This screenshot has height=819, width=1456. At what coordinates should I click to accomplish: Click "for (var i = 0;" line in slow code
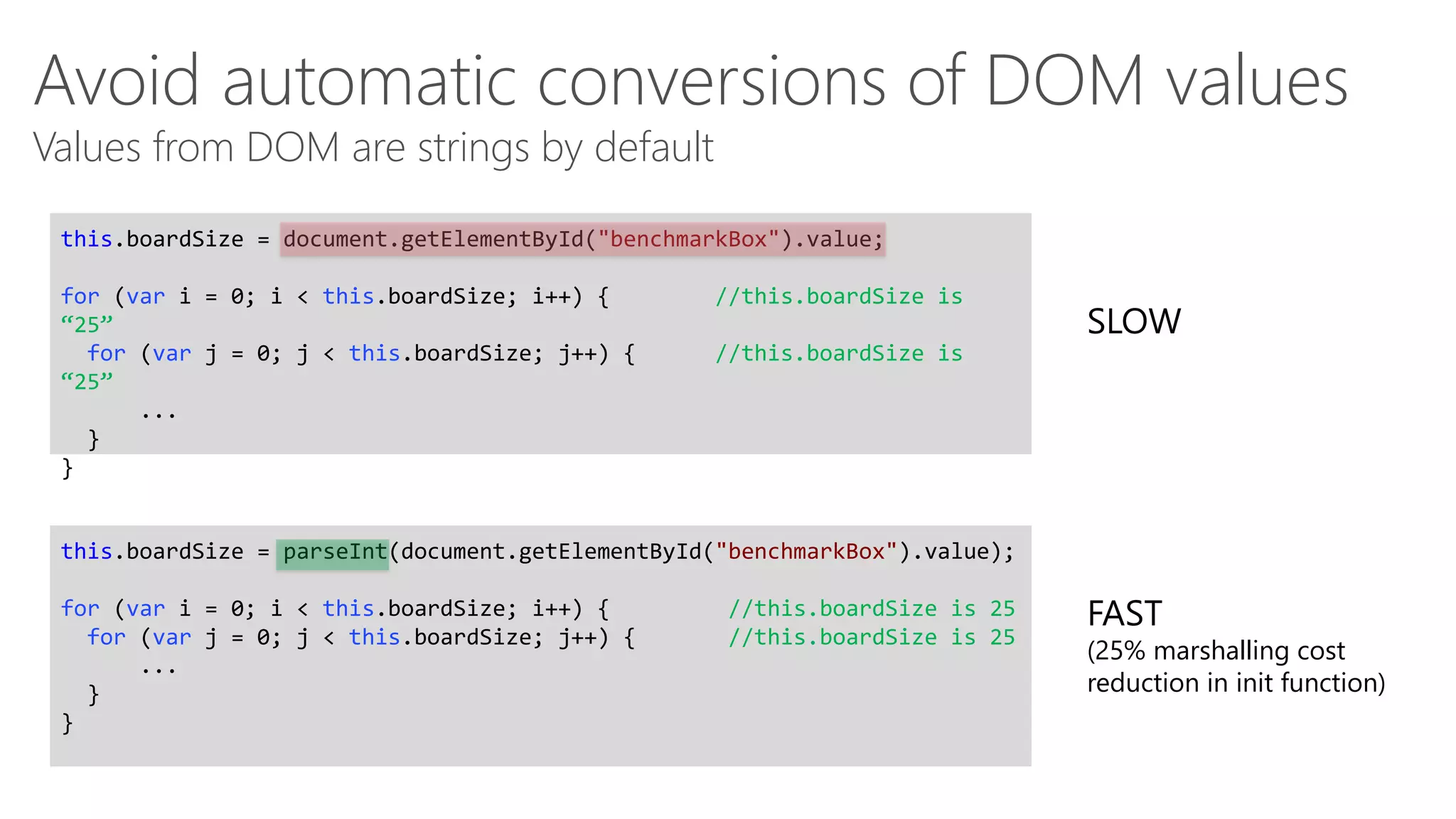[335, 296]
